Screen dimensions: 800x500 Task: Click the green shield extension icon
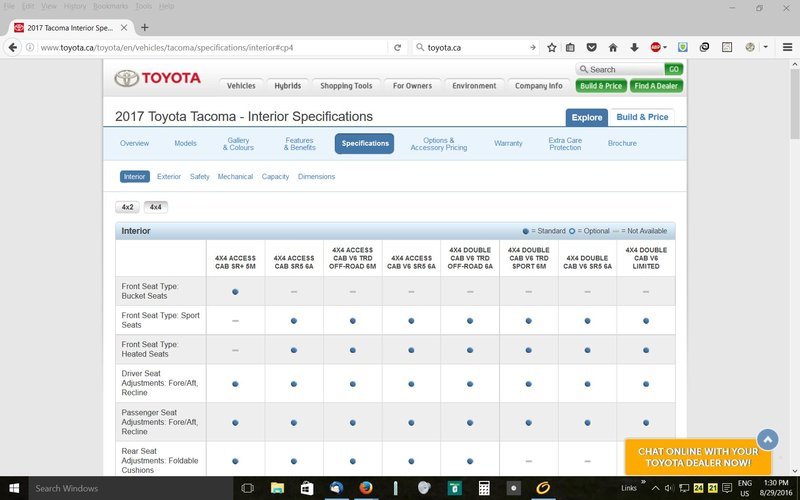tap(683, 47)
